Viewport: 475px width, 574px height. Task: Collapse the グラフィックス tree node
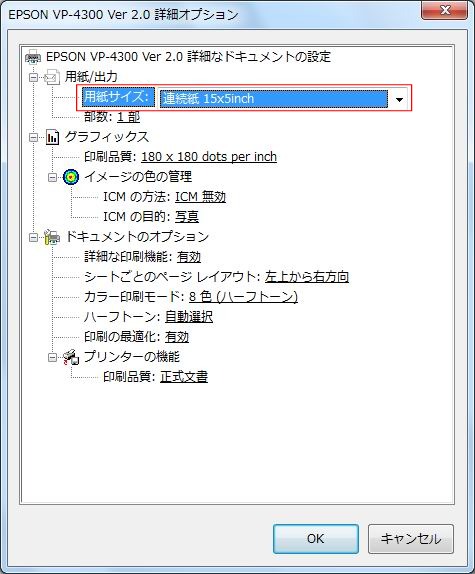pos(34,137)
